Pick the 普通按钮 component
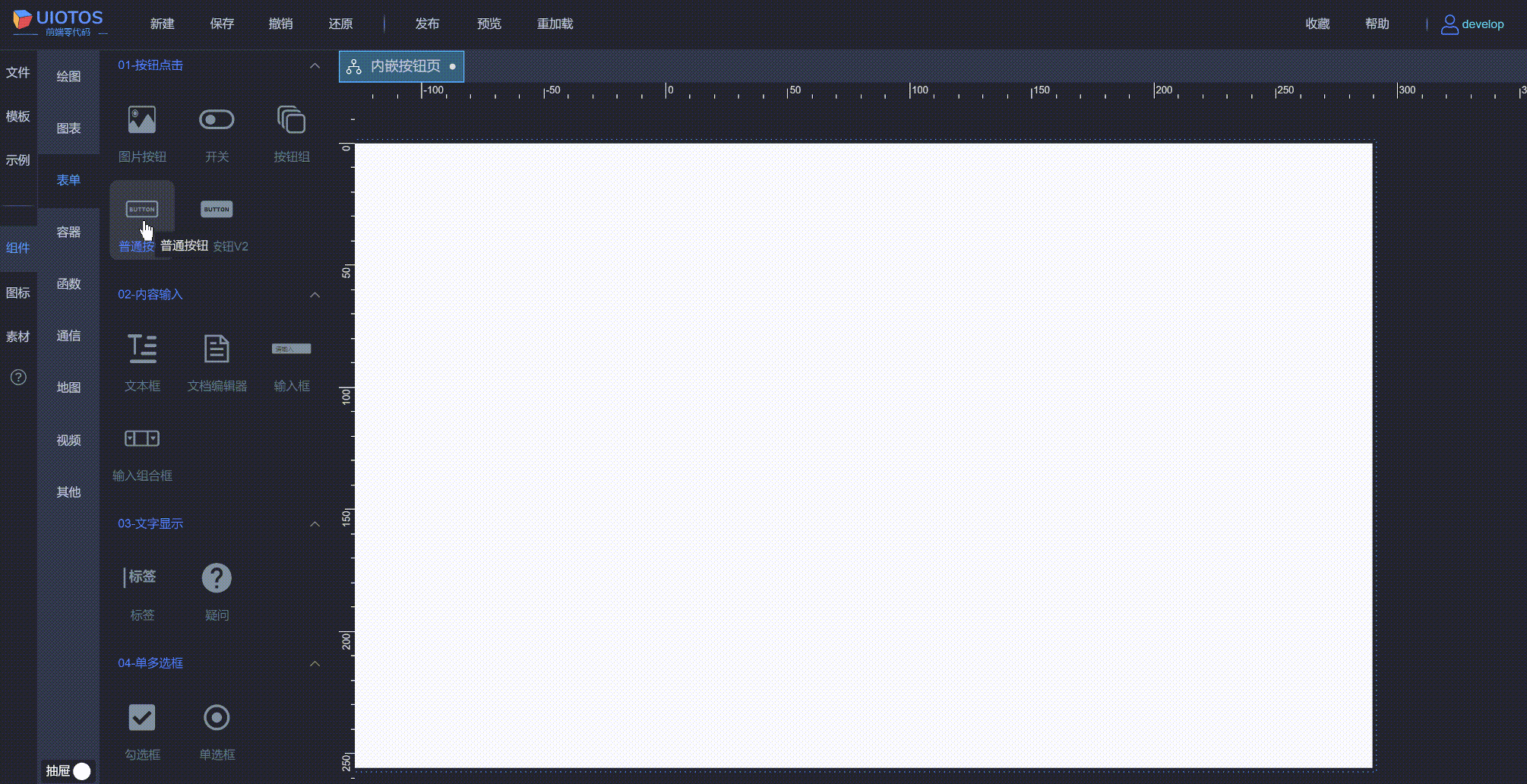This screenshot has width=1527, height=784. 141,209
